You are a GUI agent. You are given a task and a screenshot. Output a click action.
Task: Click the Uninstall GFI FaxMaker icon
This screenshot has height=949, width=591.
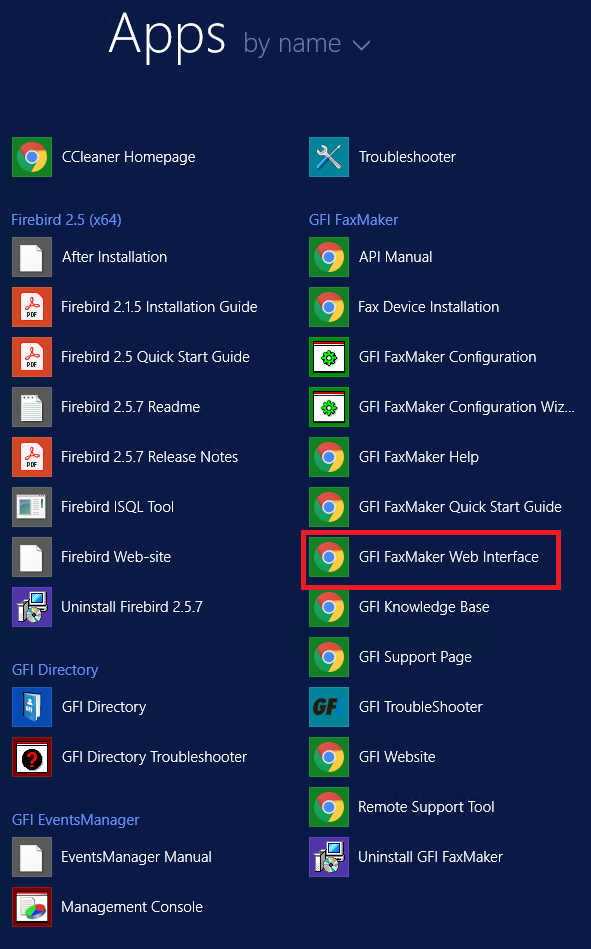click(x=329, y=857)
